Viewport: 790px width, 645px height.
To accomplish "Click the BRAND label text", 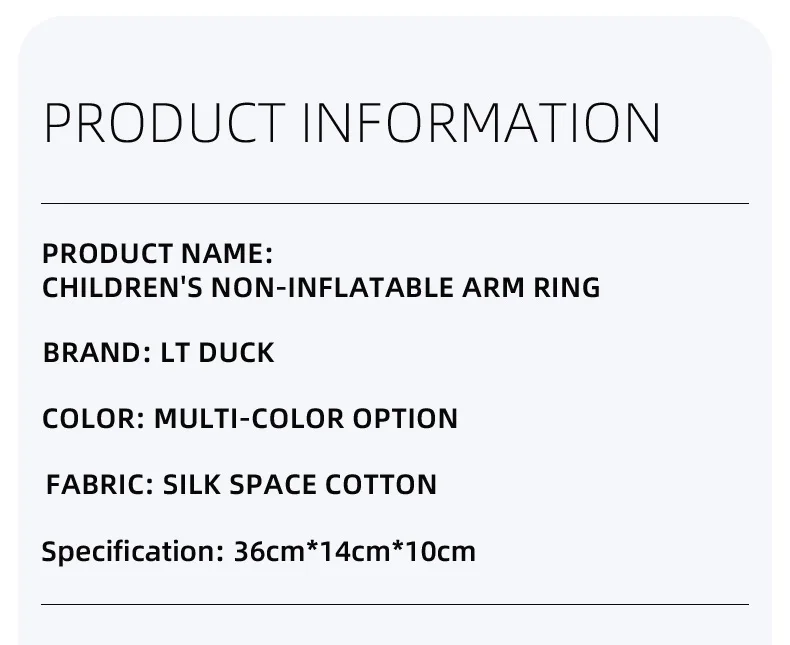I will [97, 352].
